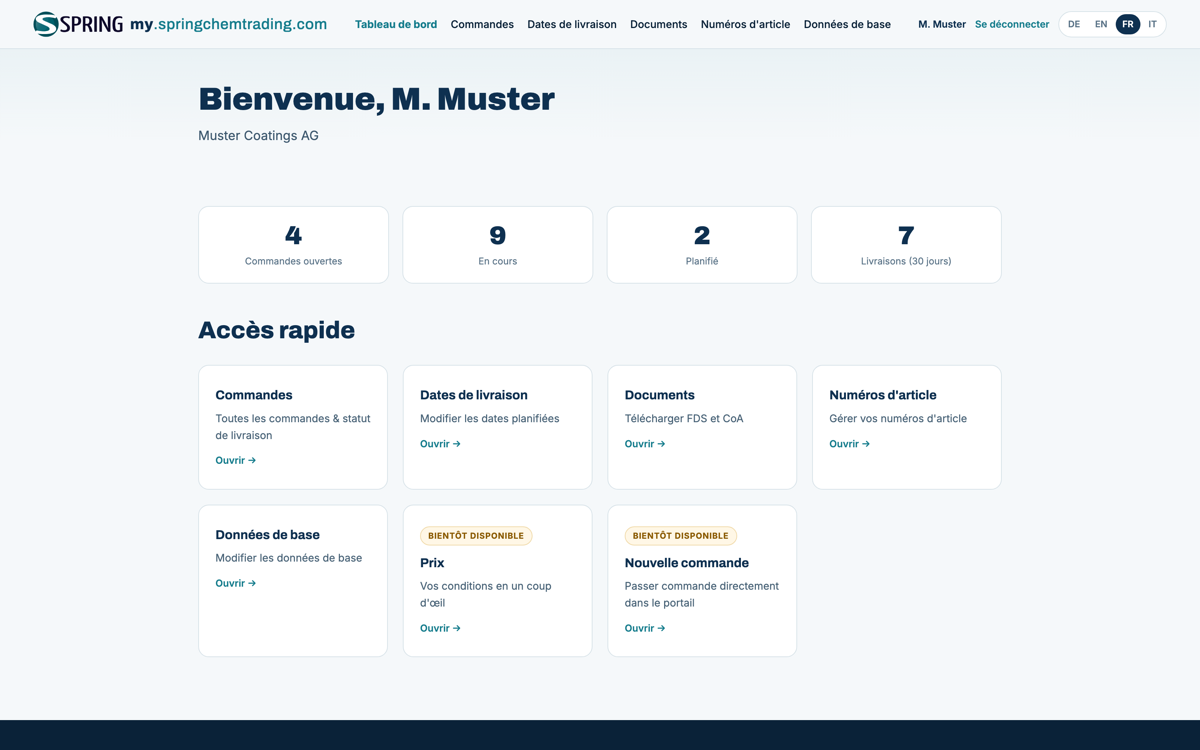Viewport: 1200px width, 750px height.
Task: Click Ouvrir in the Prix card
Action: pos(440,628)
